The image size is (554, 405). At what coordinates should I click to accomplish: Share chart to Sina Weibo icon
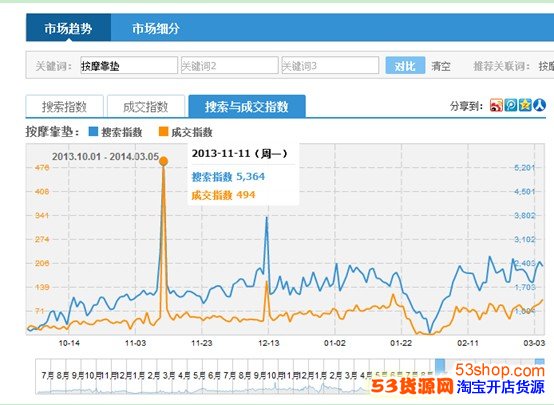click(x=496, y=105)
